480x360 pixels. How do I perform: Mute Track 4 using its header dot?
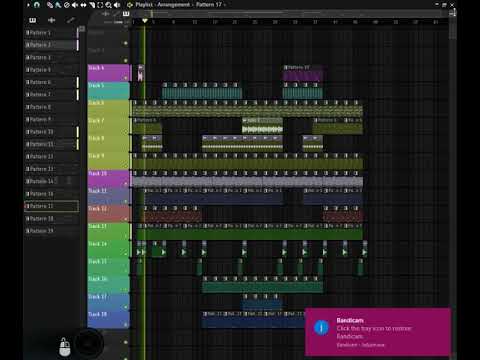point(126,78)
